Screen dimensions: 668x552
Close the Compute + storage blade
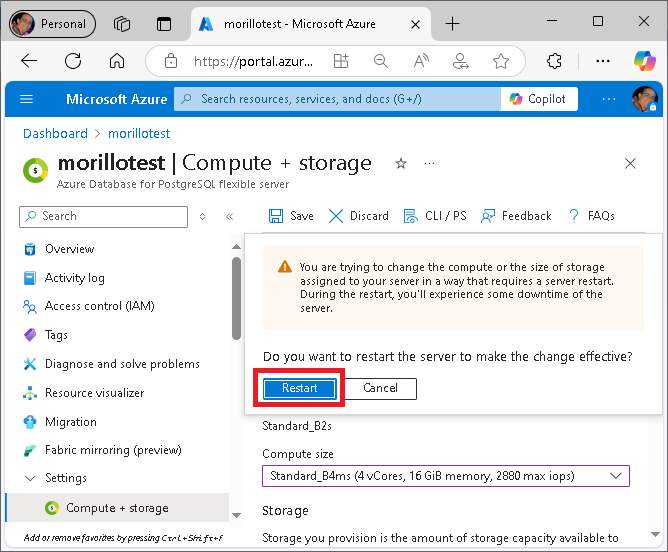(630, 164)
